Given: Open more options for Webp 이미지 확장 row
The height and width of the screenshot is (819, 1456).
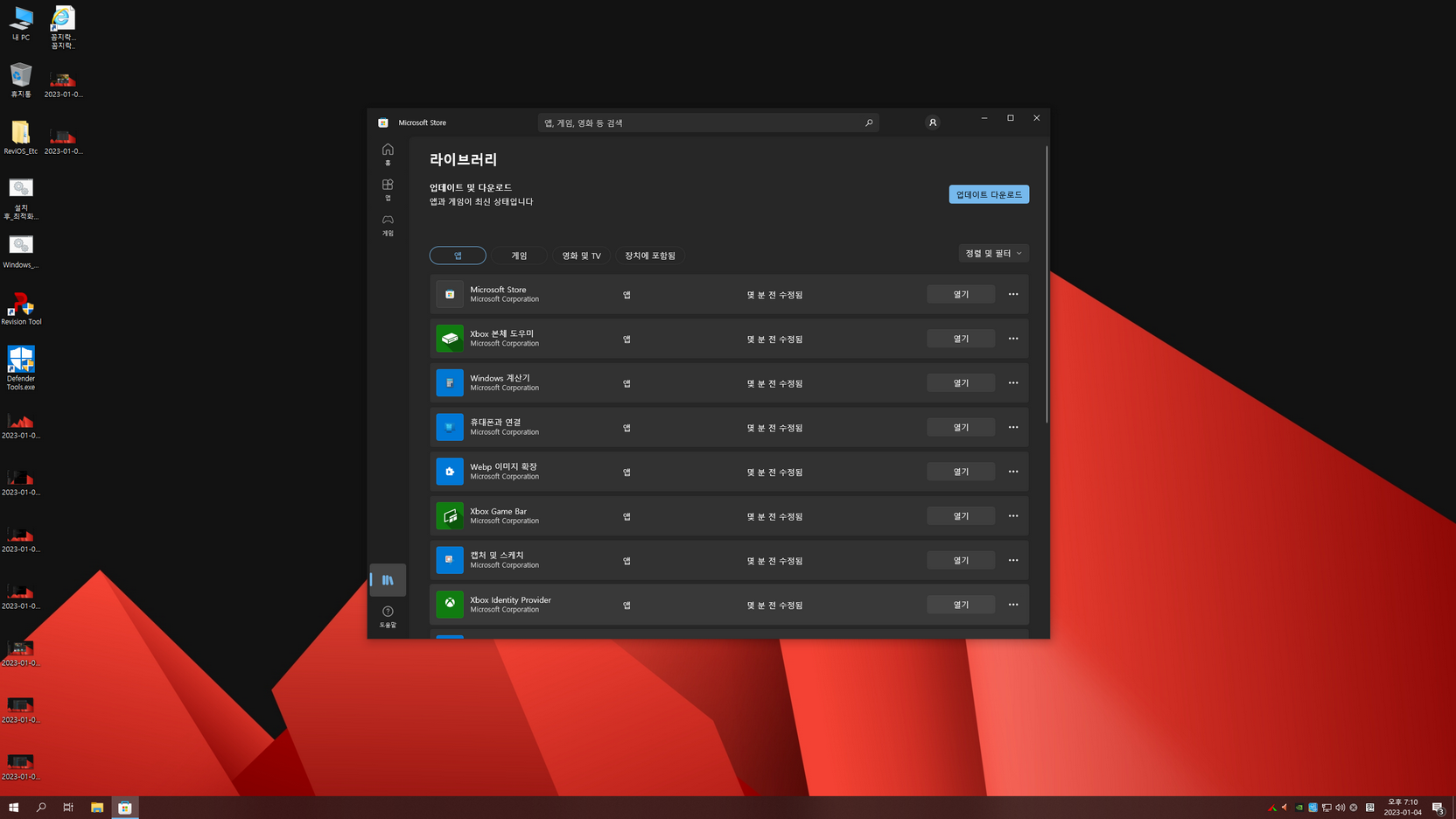Looking at the screenshot, I should click(1013, 472).
